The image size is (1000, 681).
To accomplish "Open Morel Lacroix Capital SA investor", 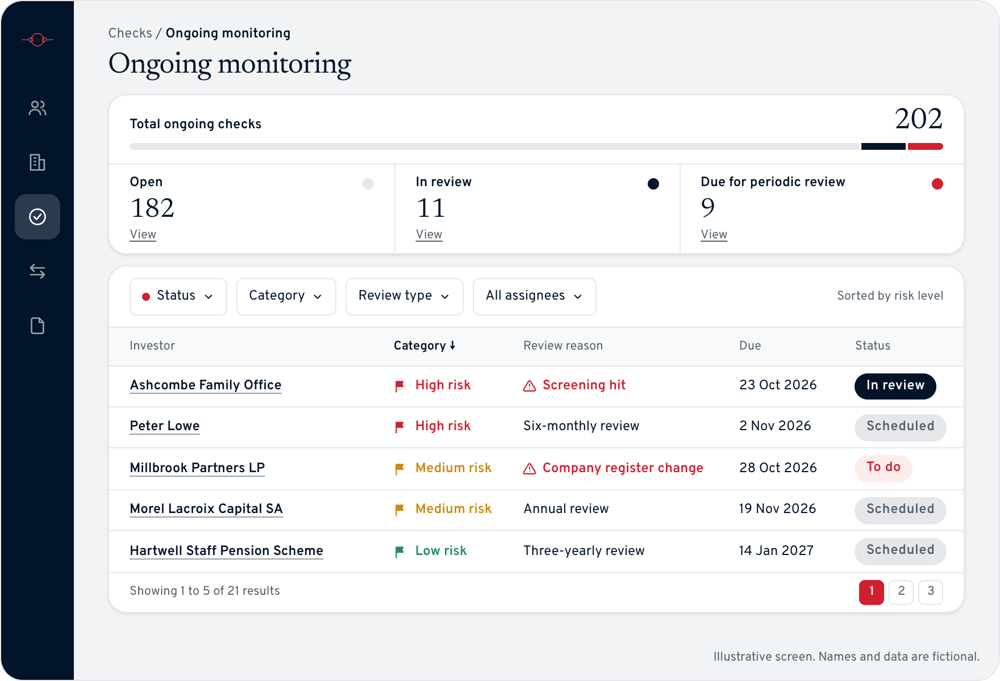I will pos(206,509).
